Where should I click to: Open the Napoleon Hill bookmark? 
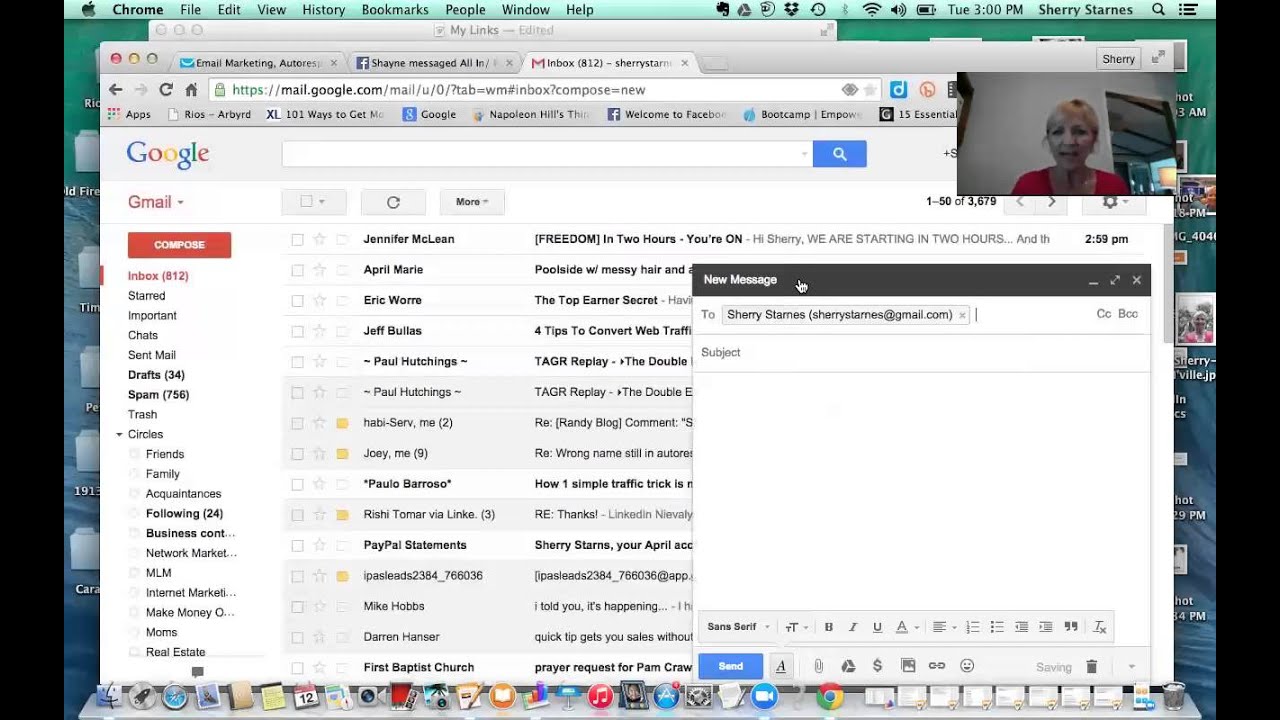point(531,115)
